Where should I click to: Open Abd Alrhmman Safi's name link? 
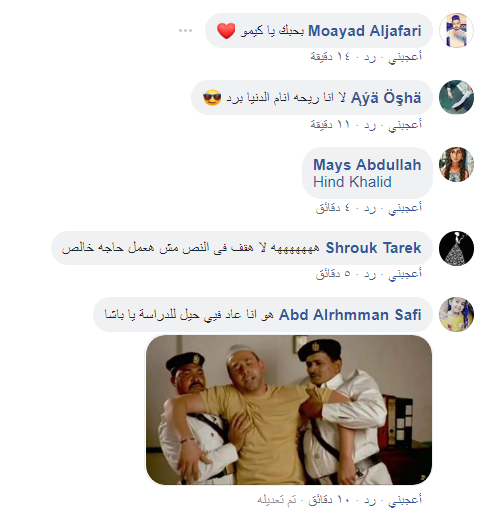pos(350,315)
